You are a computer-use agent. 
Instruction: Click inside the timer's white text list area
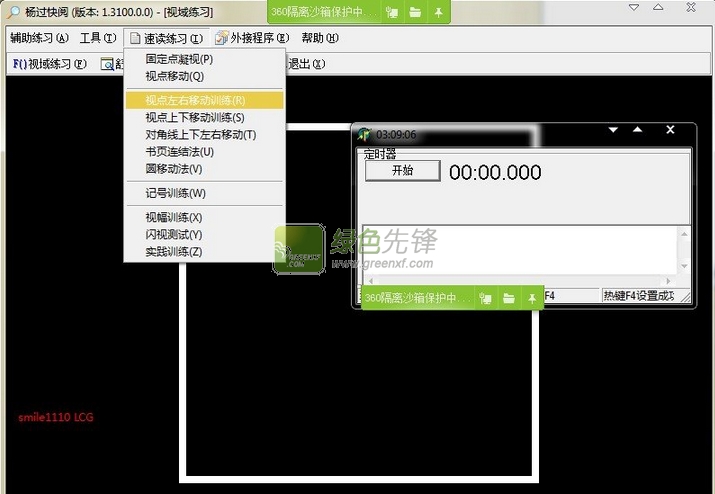pos(520,250)
